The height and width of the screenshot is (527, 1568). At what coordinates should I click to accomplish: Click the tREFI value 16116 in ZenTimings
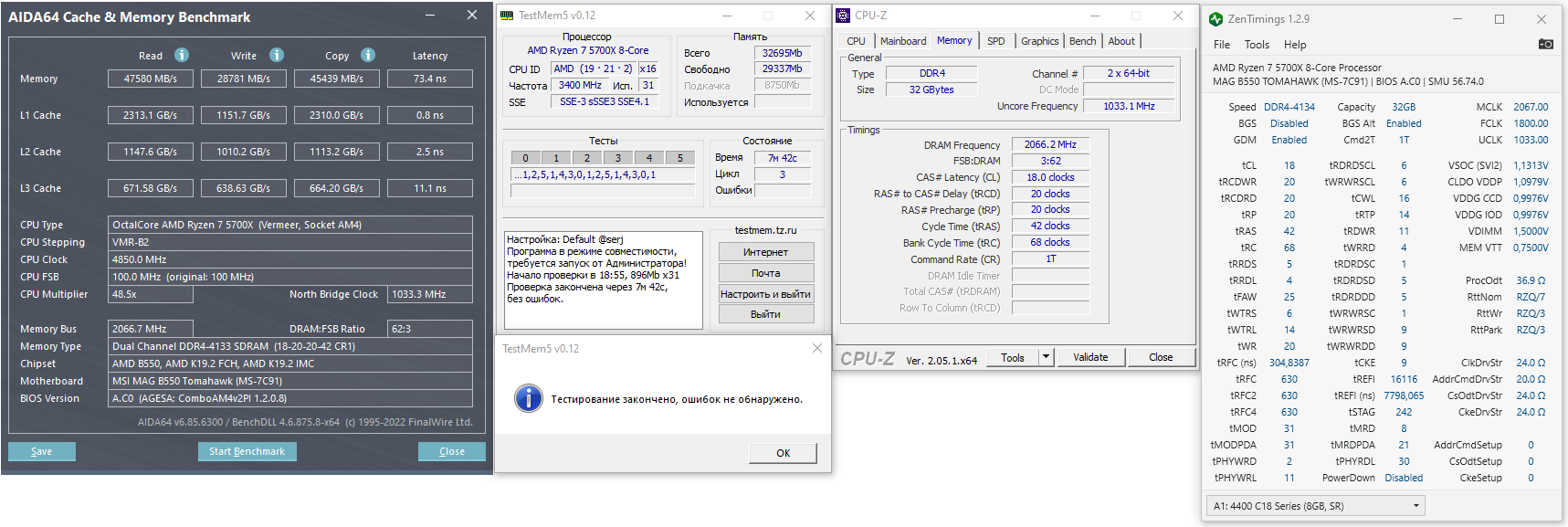point(1405,379)
